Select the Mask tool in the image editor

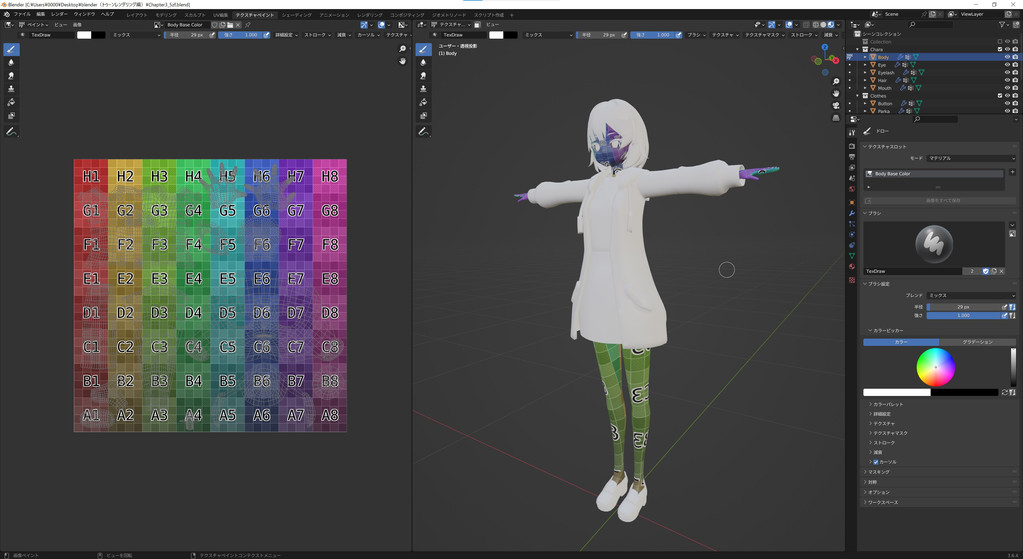(11, 115)
